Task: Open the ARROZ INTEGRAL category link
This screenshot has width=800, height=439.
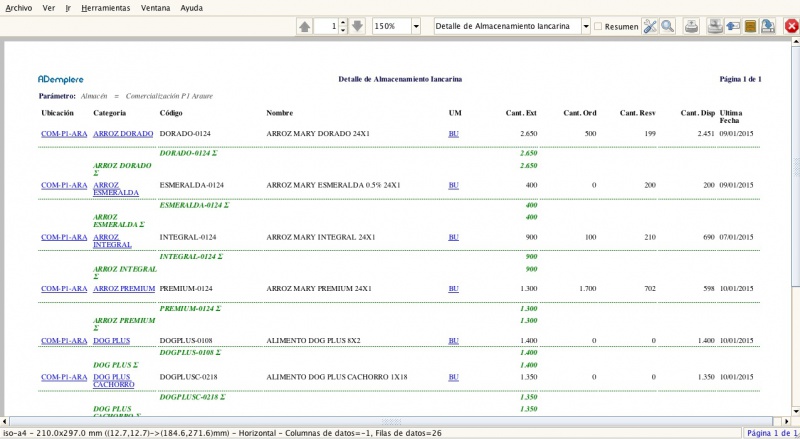Action: 112,241
